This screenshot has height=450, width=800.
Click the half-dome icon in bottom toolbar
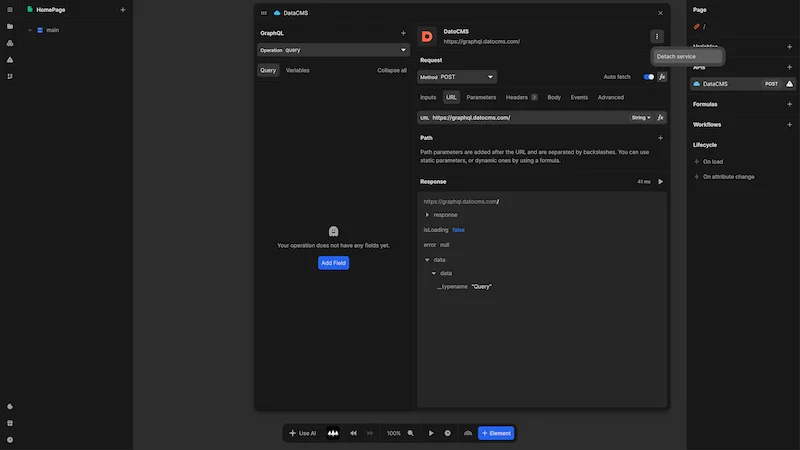tap(468, 433)
